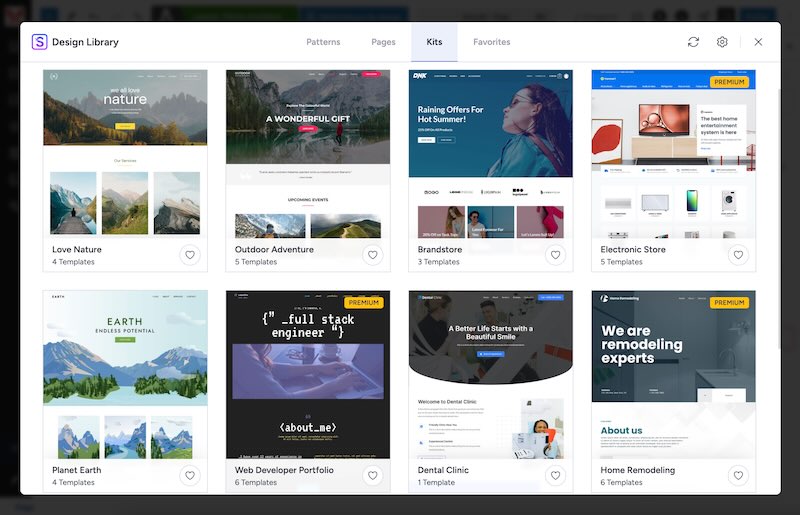Add Planet Earth kit to favorites

click(x=190, y=476)
